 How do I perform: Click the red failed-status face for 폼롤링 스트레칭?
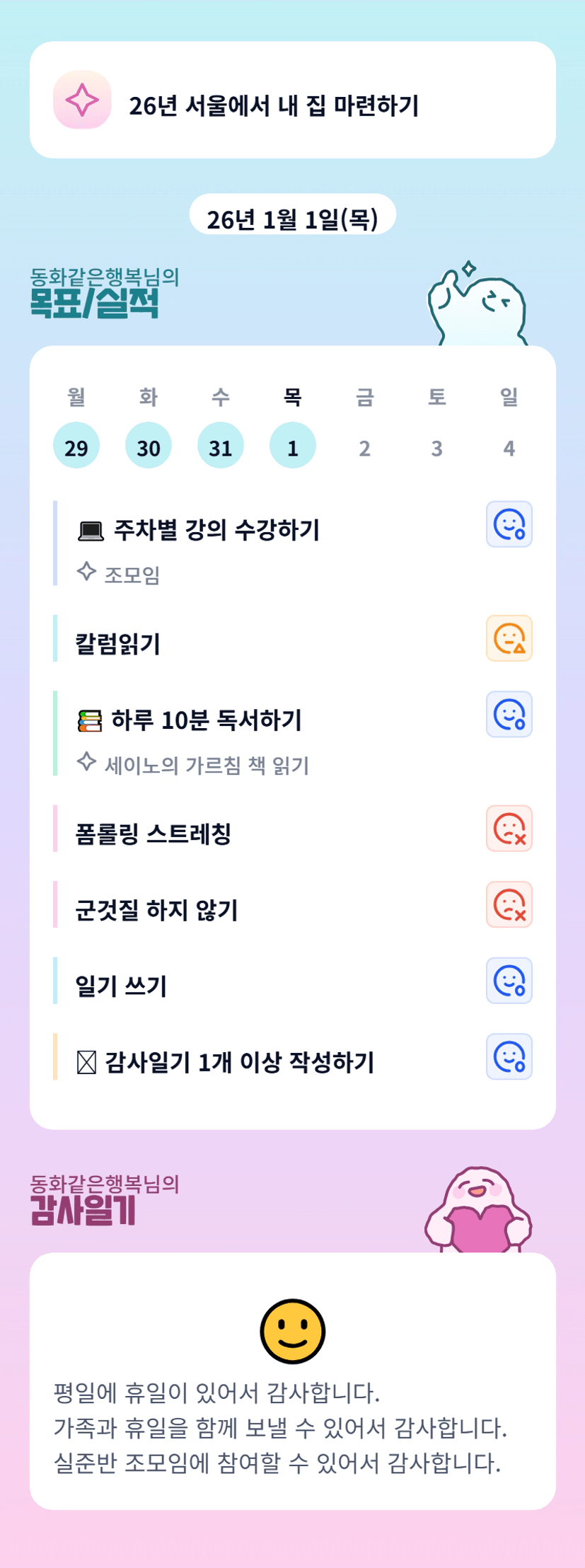click(509, 829)
